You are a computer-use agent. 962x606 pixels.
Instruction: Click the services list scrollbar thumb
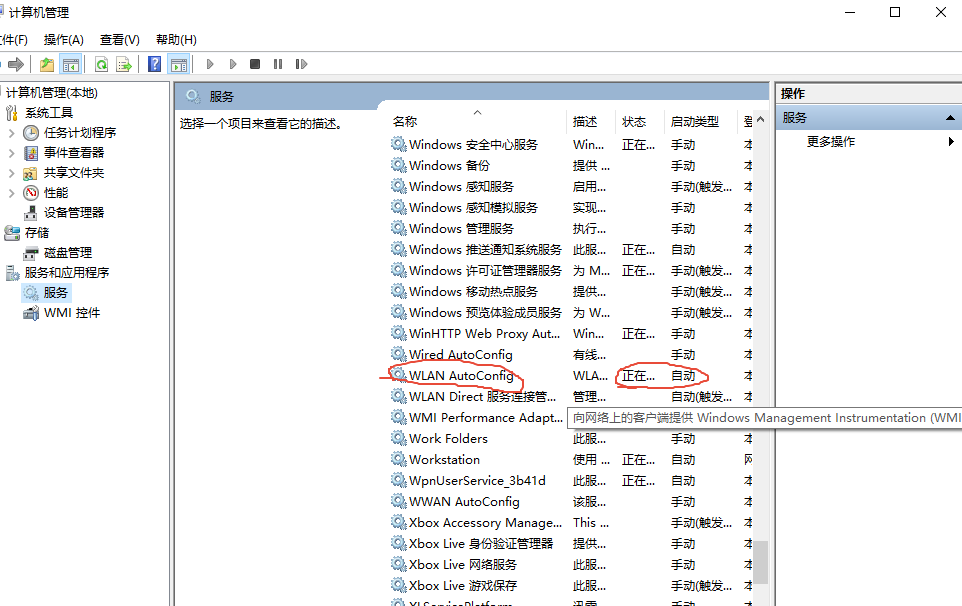pos(761,562)
